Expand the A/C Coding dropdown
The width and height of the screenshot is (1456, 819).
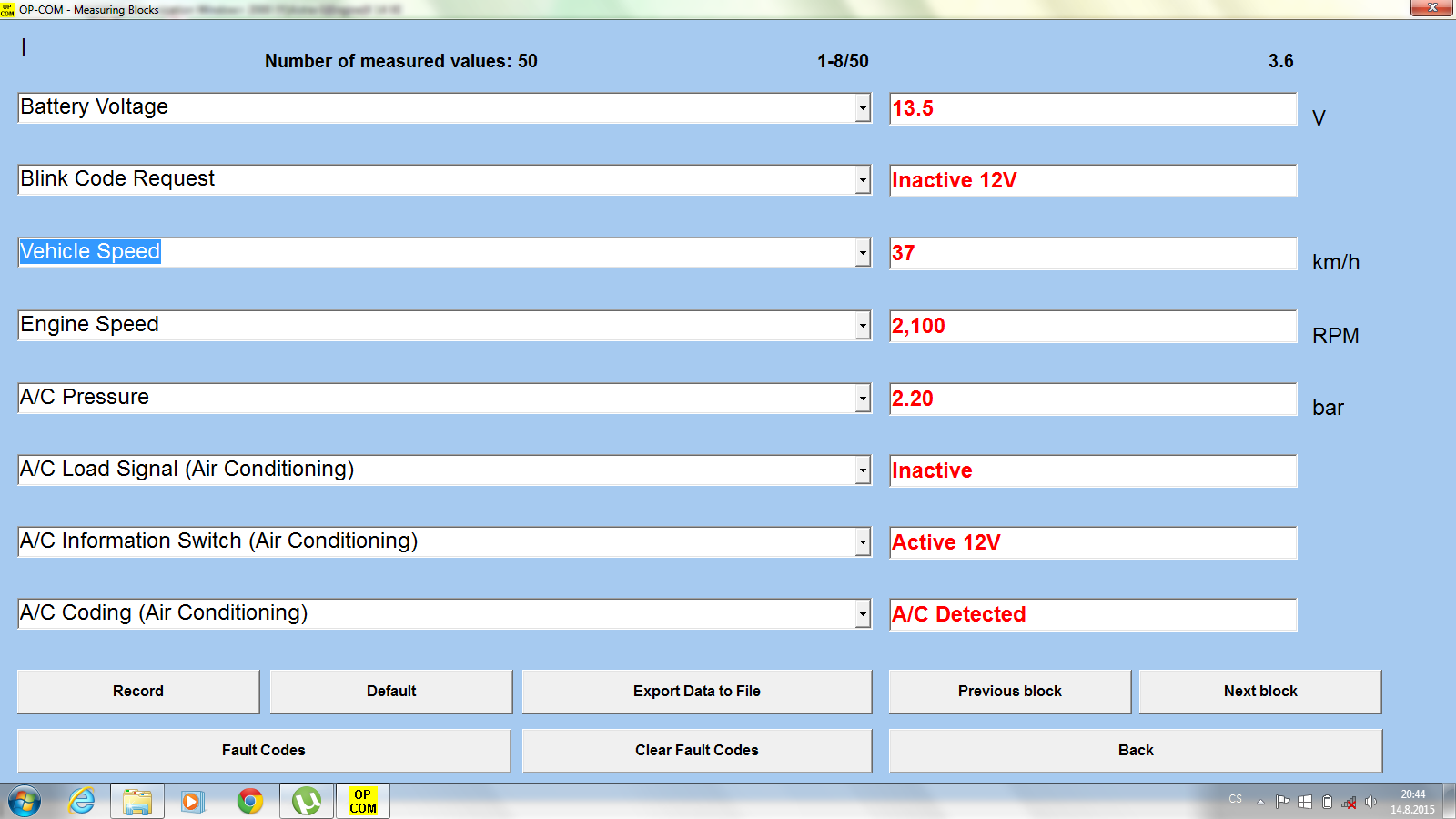863,614
